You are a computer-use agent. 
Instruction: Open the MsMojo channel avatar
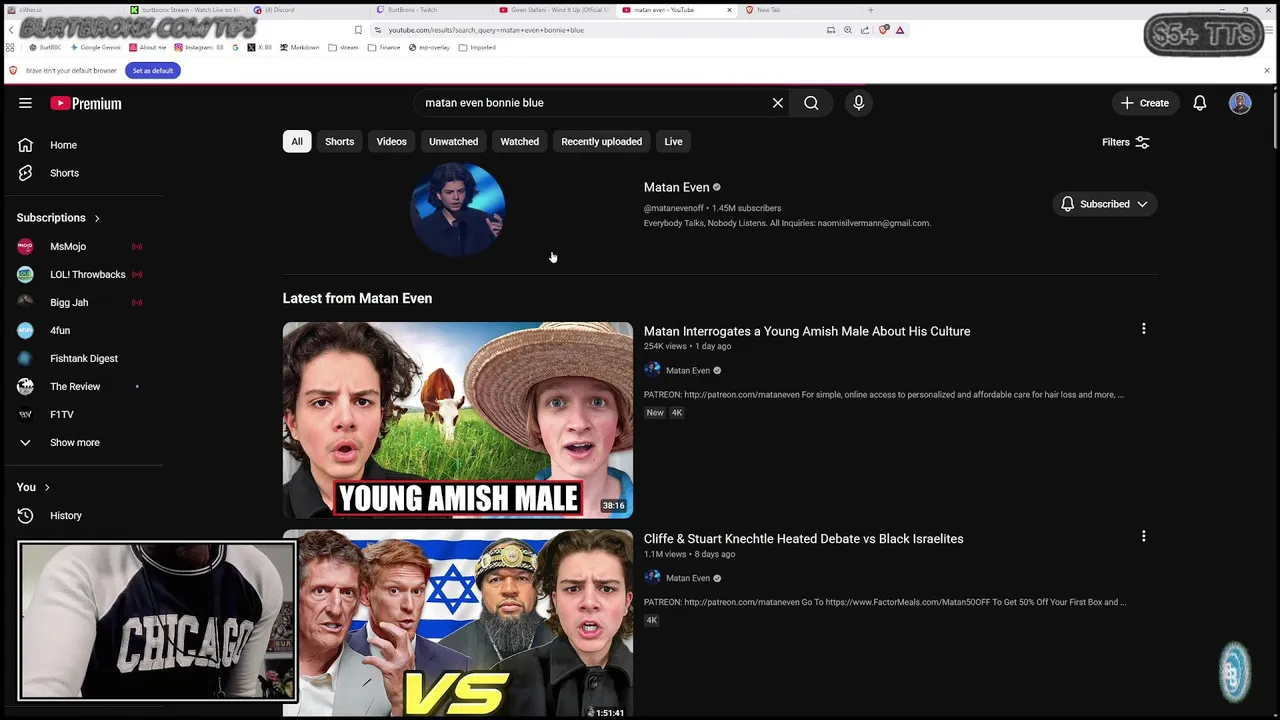click(x=25, y=246)
